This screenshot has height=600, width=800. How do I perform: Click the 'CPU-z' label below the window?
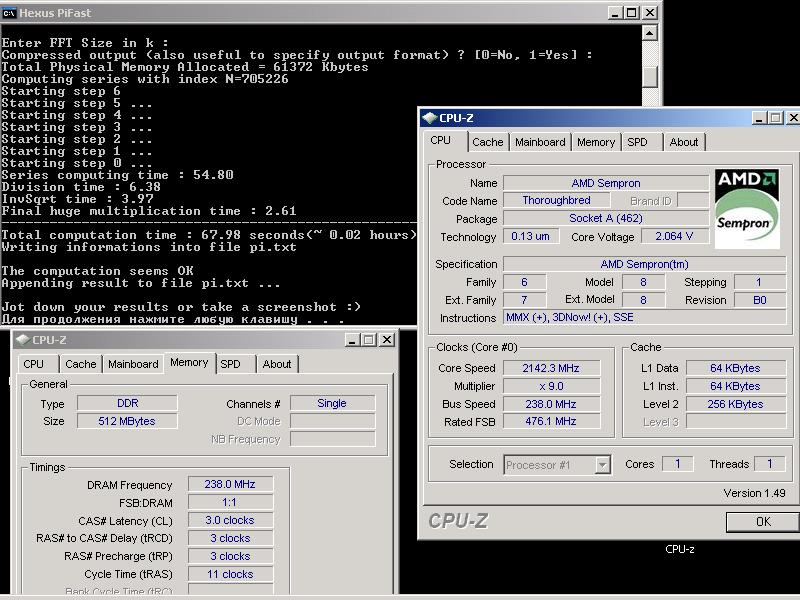[x=680, y=549]
